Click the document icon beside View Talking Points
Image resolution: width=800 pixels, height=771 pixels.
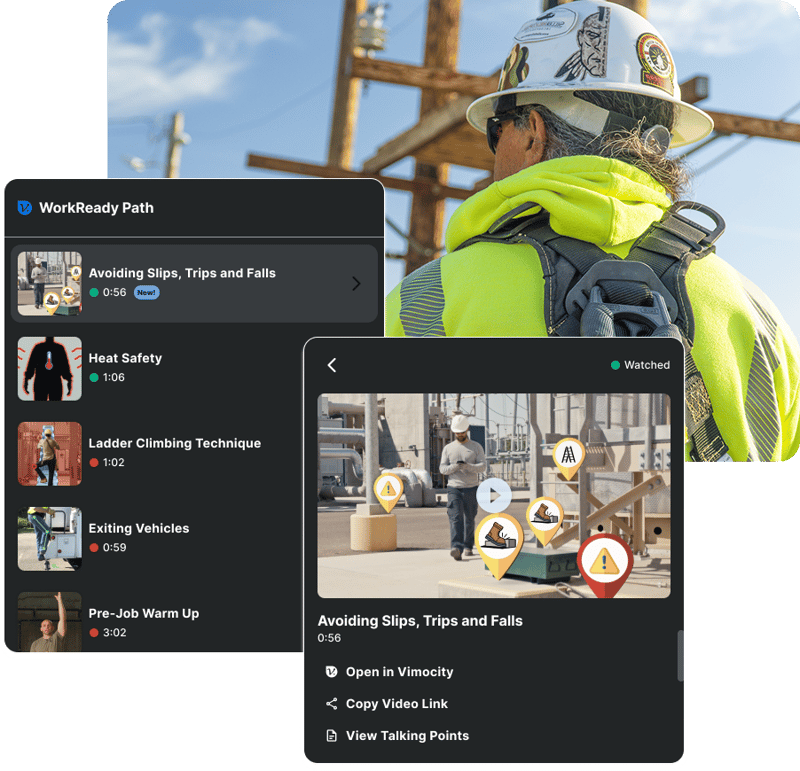click(332, 736)
